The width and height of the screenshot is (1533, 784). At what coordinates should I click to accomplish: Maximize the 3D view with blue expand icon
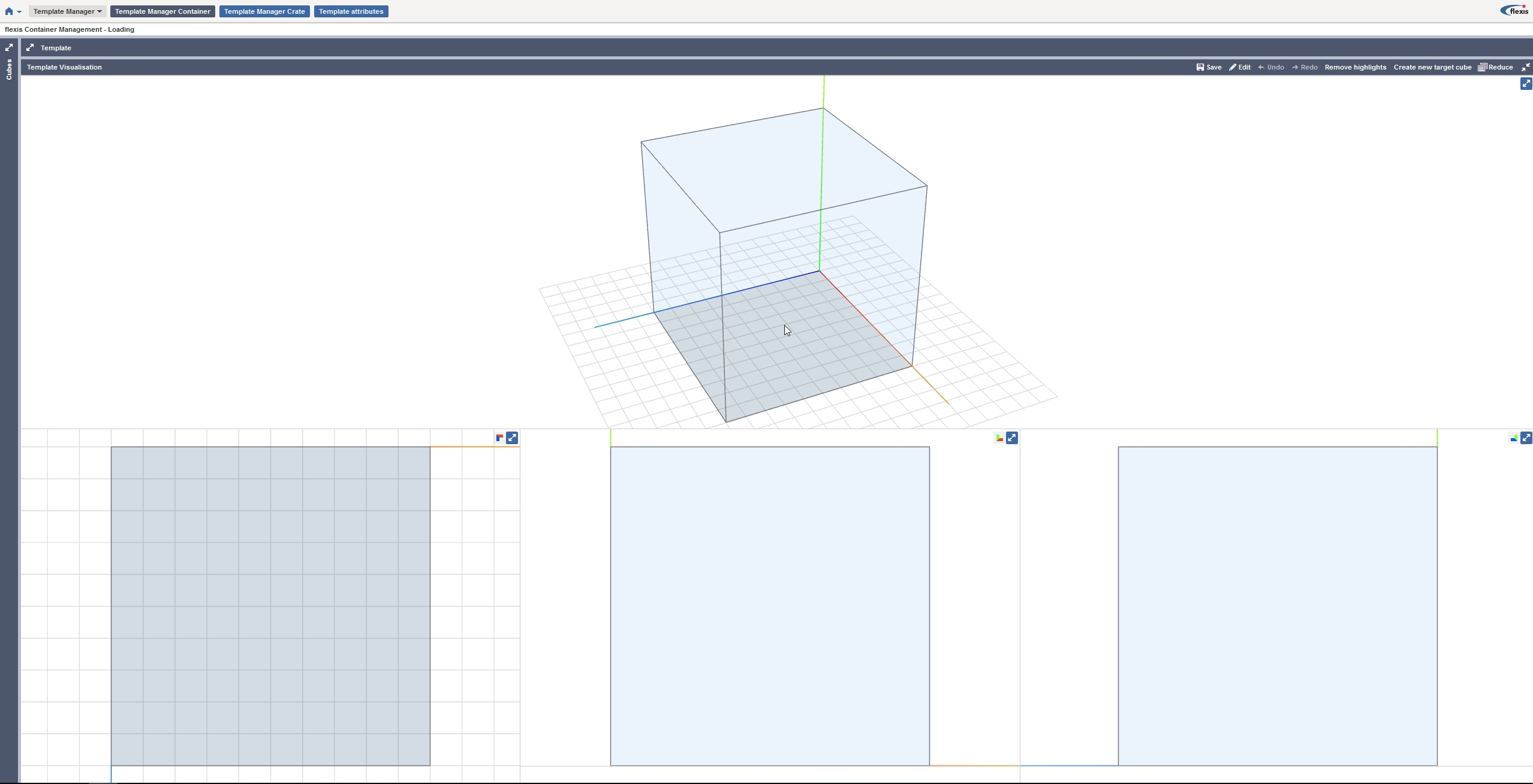pyautogui.click(x=1526, y=84)
